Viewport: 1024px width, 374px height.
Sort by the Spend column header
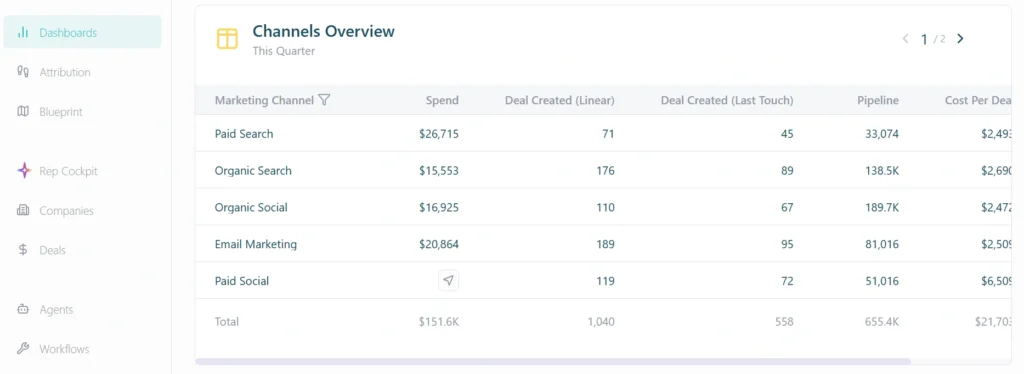tap(442, 101)
